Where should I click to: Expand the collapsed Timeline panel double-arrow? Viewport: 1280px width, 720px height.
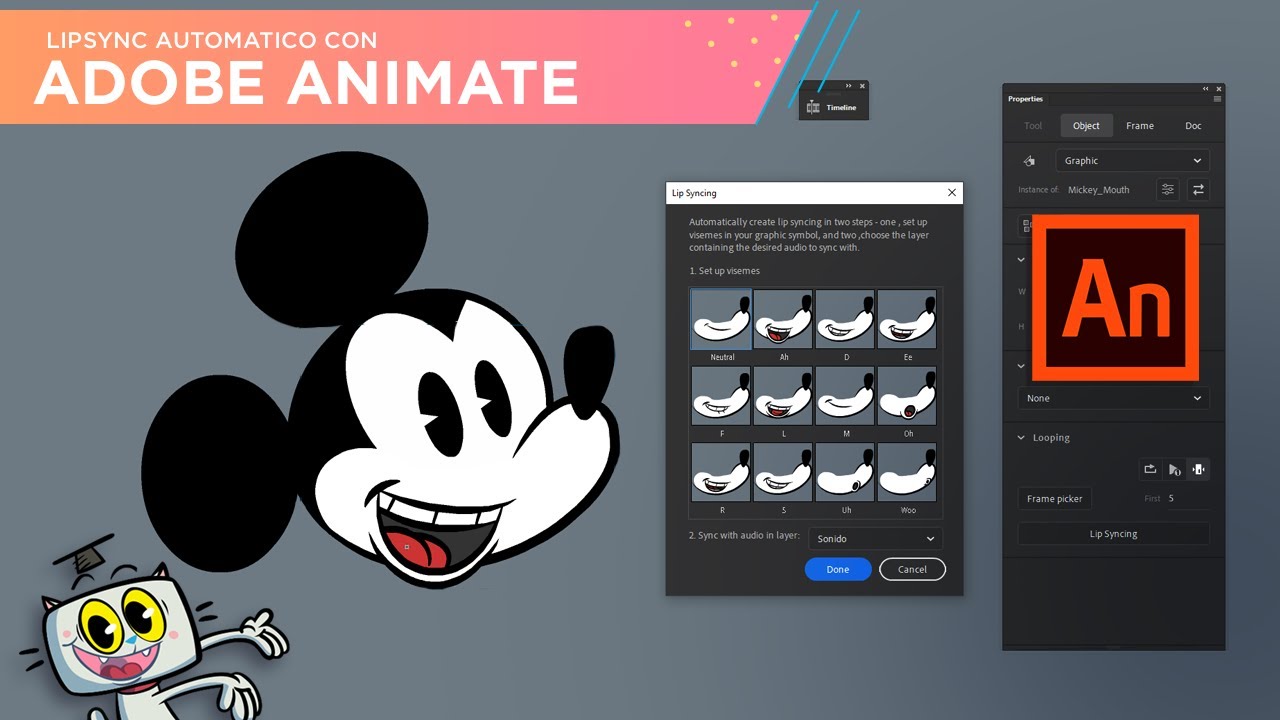click(x=849, y=86)
